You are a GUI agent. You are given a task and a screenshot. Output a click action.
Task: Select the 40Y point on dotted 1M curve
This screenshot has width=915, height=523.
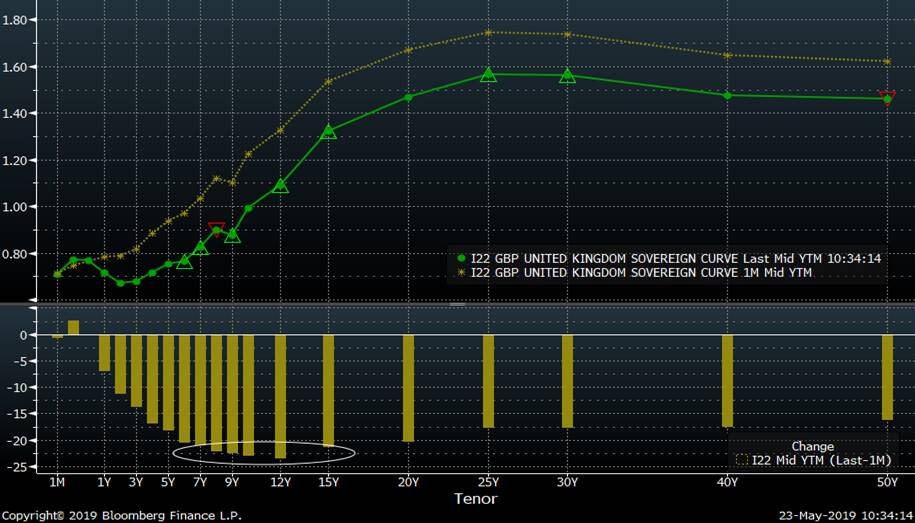(728, 55)
